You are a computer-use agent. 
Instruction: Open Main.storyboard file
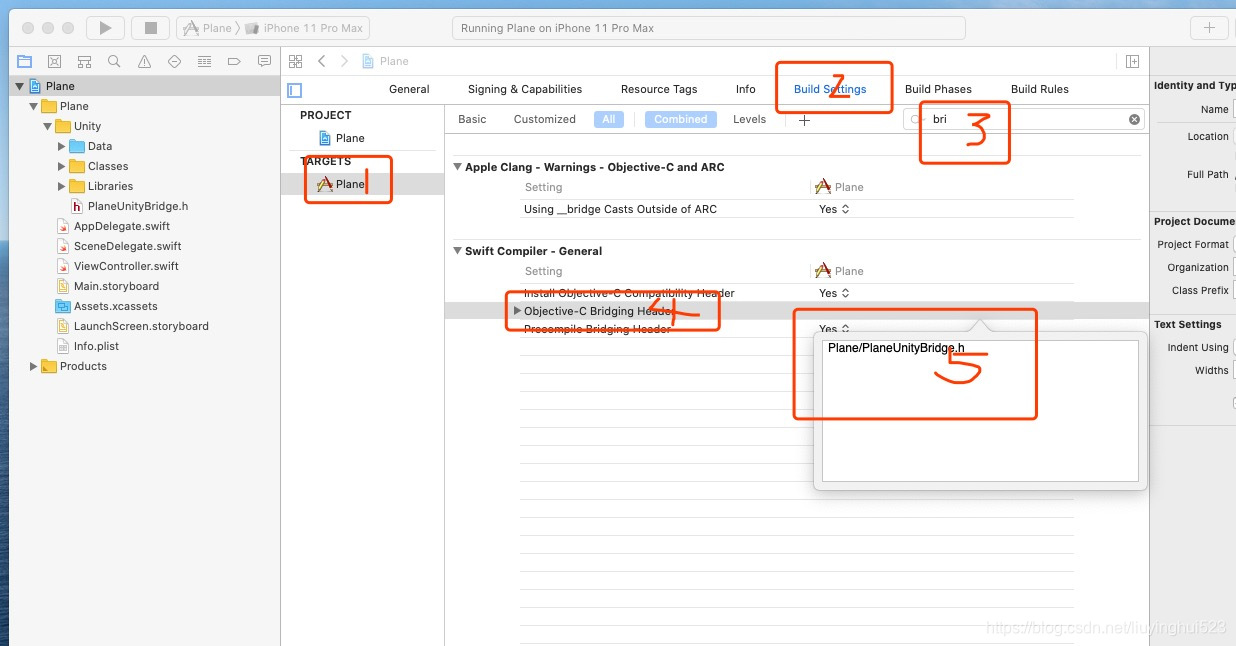116,286
